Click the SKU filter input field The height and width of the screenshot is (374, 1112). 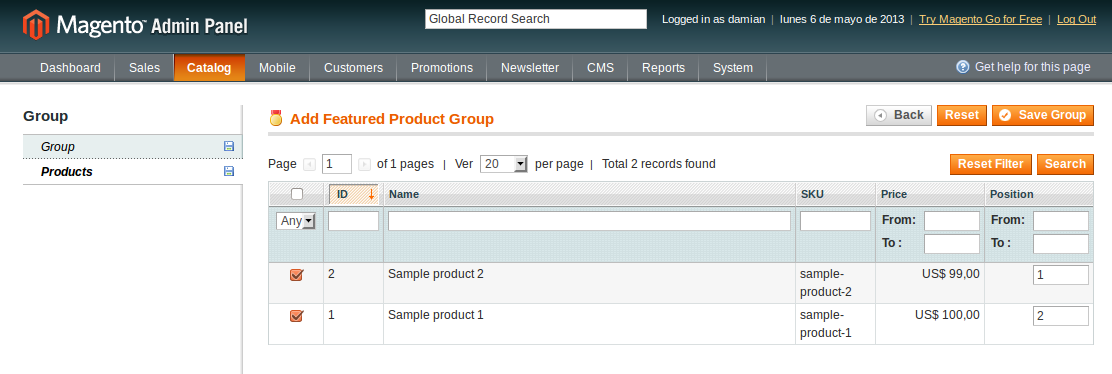835,221
